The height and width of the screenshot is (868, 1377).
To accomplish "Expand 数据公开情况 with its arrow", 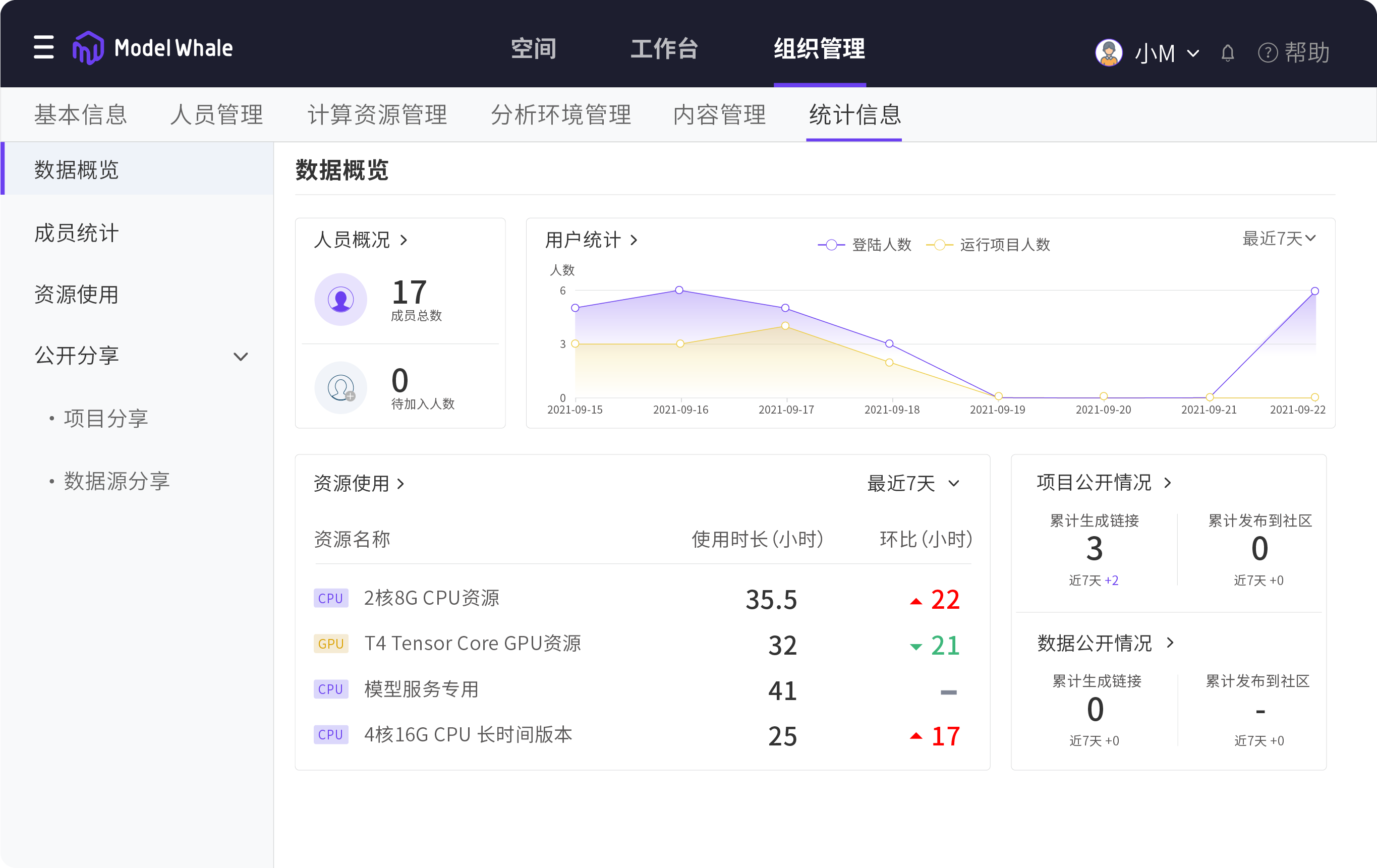I will click(1170, 643).
